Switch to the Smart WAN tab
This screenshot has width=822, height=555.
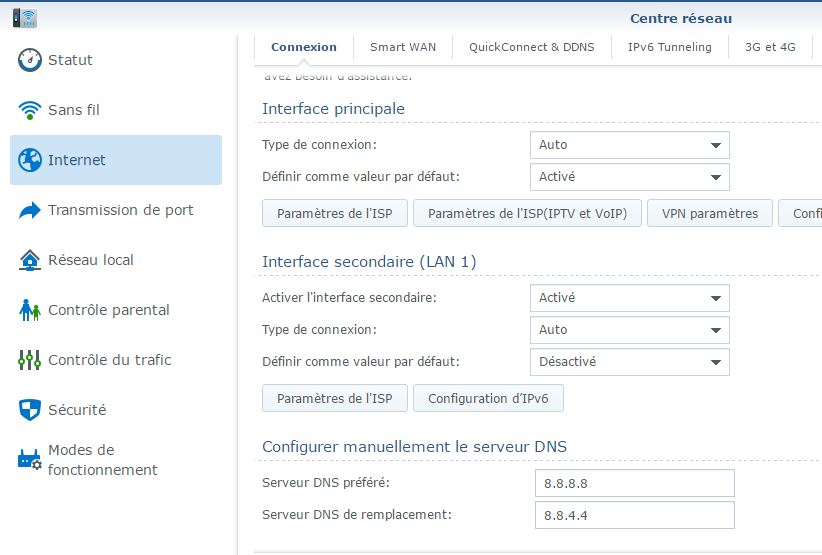402,47
